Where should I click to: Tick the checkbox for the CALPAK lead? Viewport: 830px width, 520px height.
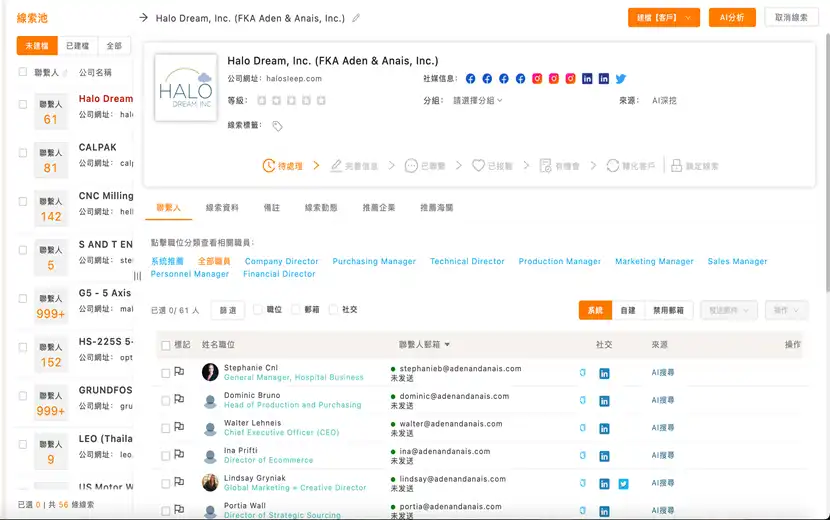[x=23, y=153]
